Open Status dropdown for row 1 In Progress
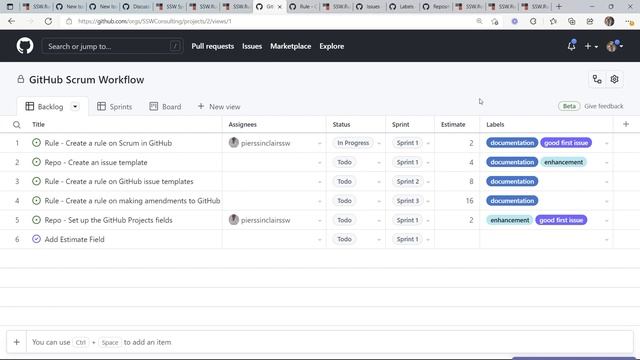The height and width of the screenshot is (360, 640). [x=379, y=143]
